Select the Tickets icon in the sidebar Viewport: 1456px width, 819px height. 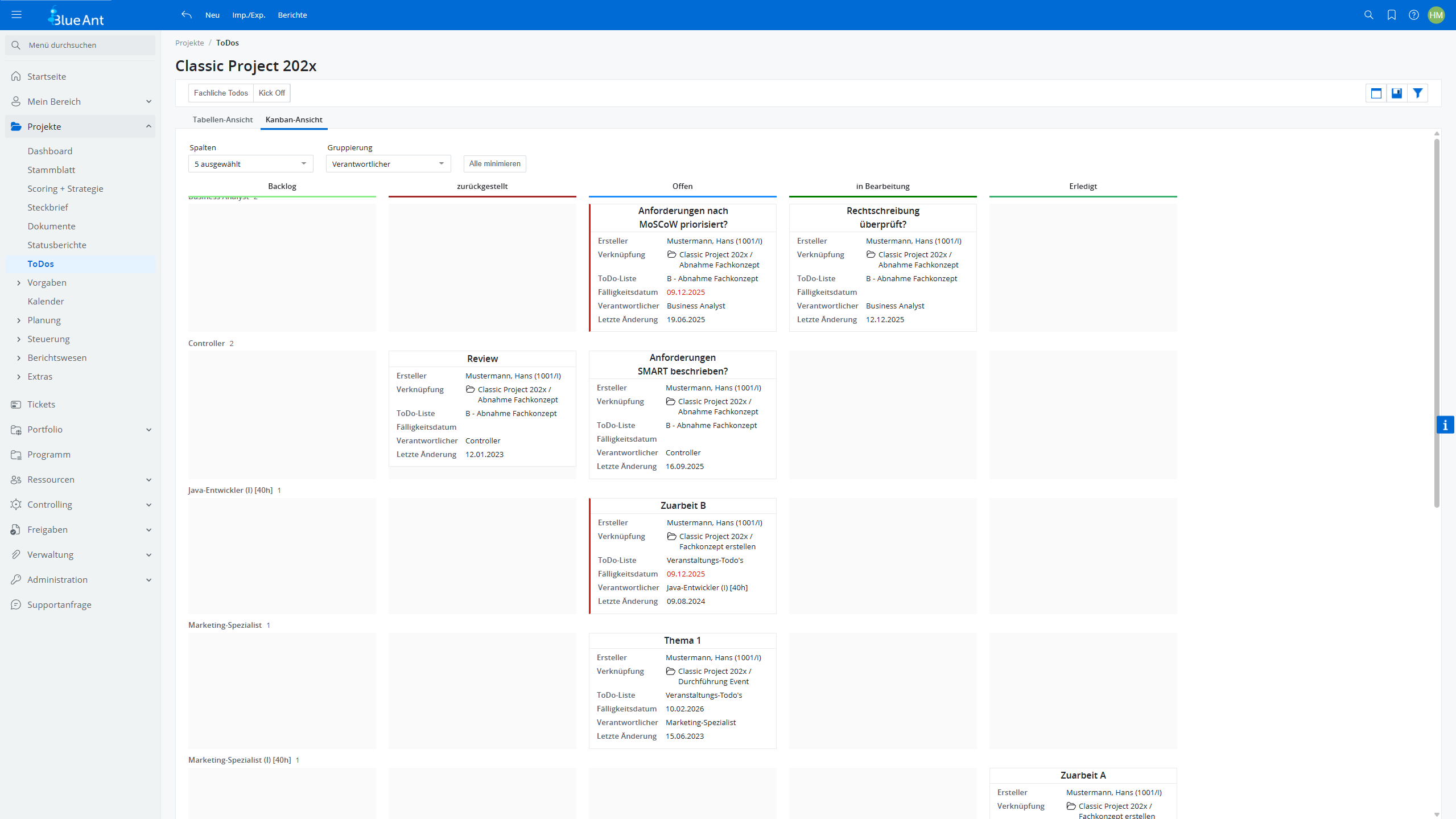pos(15,404)
